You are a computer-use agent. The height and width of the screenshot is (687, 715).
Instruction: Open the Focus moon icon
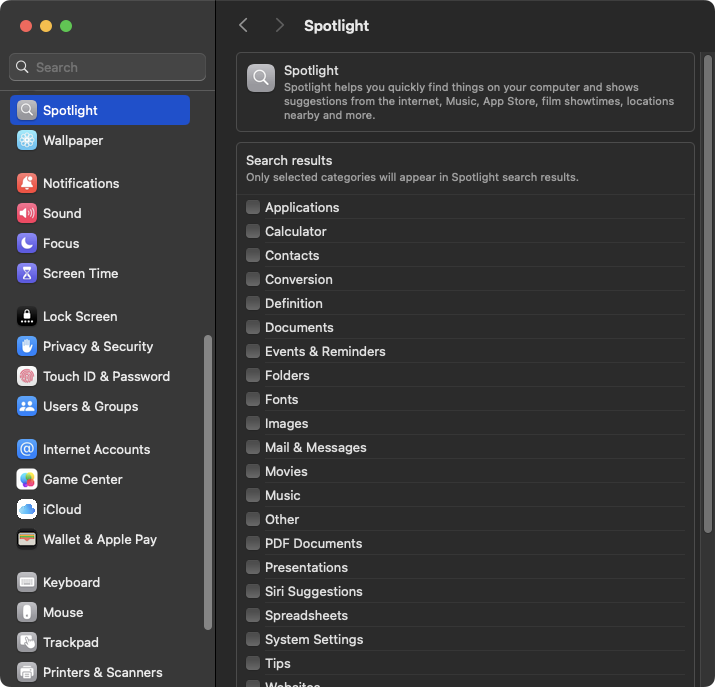pyautogui.click(x=27, y=243)
